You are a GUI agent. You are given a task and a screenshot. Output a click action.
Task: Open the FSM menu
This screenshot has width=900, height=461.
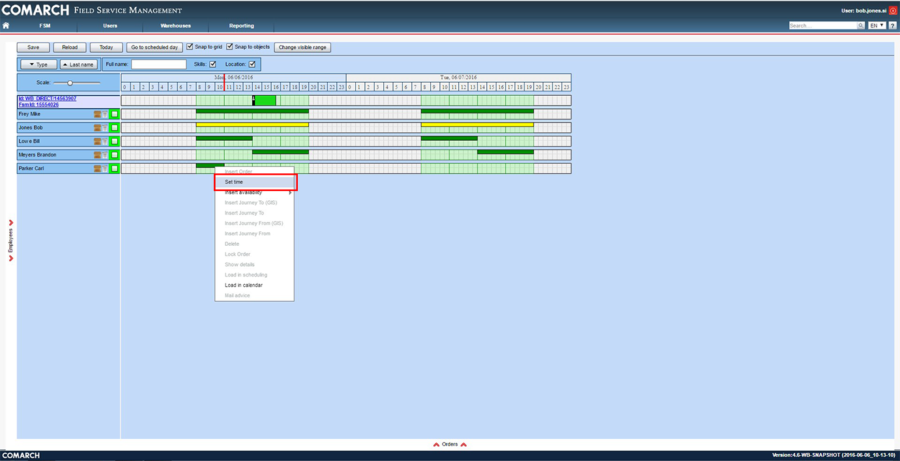pos(45,26)
